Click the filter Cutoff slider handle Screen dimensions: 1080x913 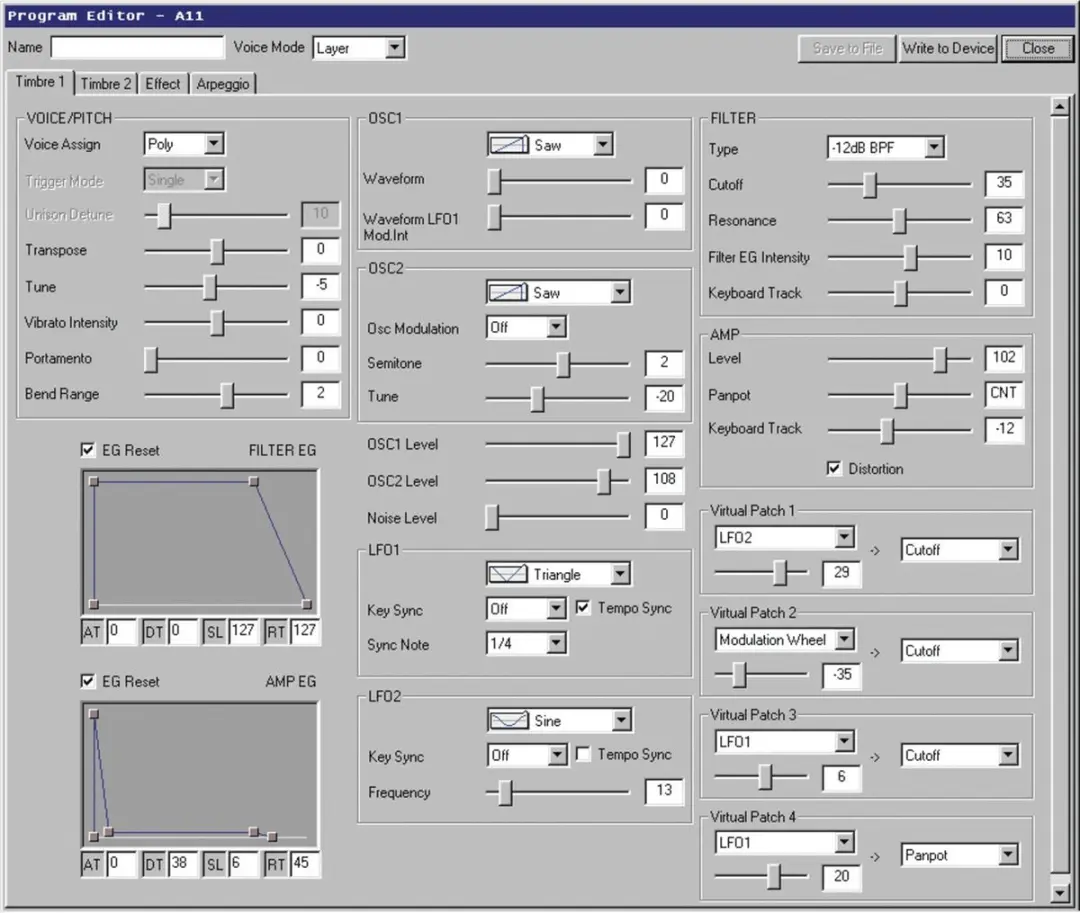point(871,185)
